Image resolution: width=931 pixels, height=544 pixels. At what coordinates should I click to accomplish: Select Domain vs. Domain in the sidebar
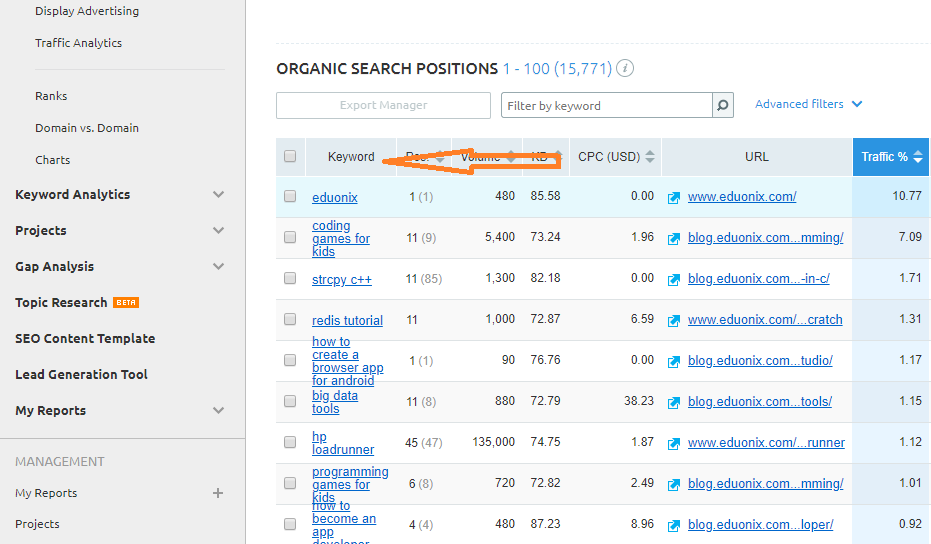point(87,128)
